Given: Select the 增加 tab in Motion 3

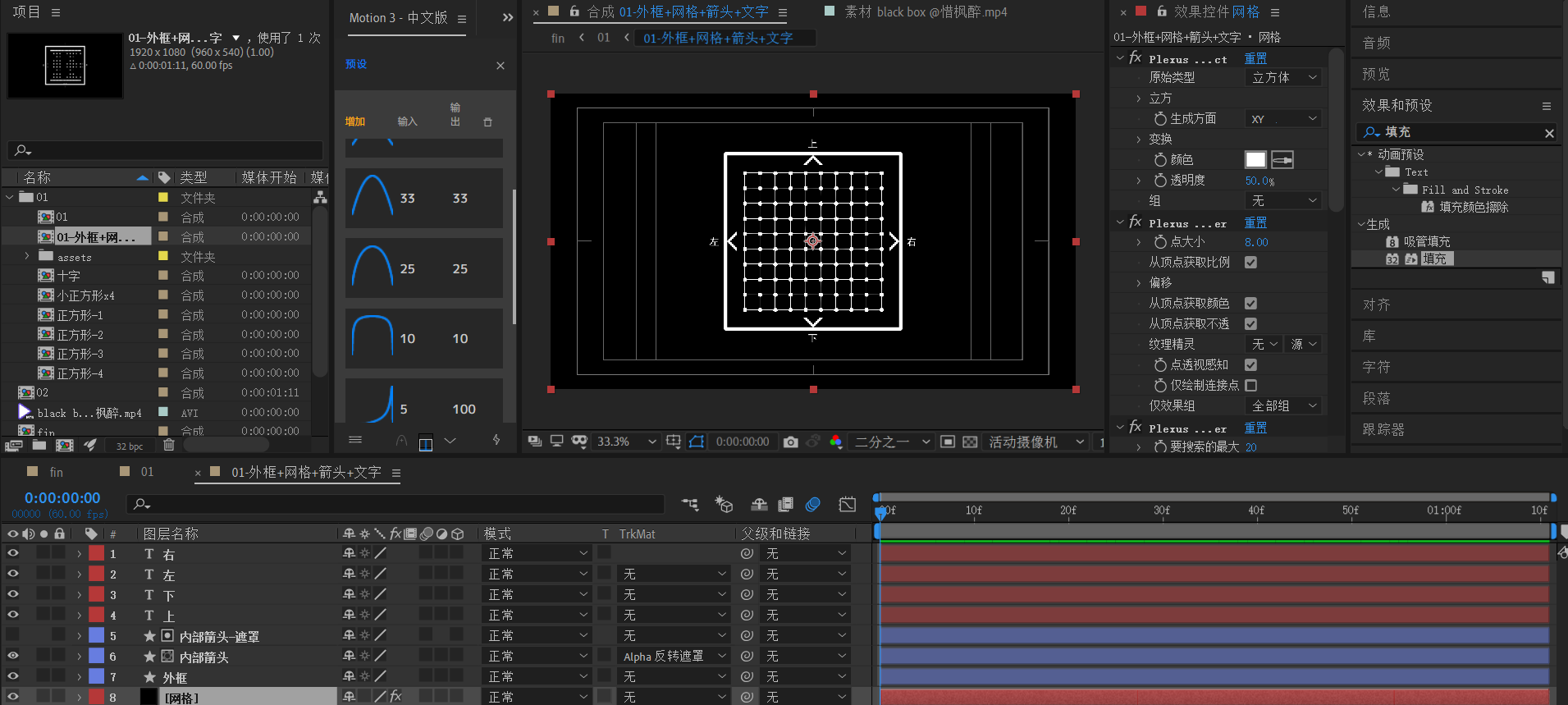Looking at the screenshot, I should click(355, 121).
